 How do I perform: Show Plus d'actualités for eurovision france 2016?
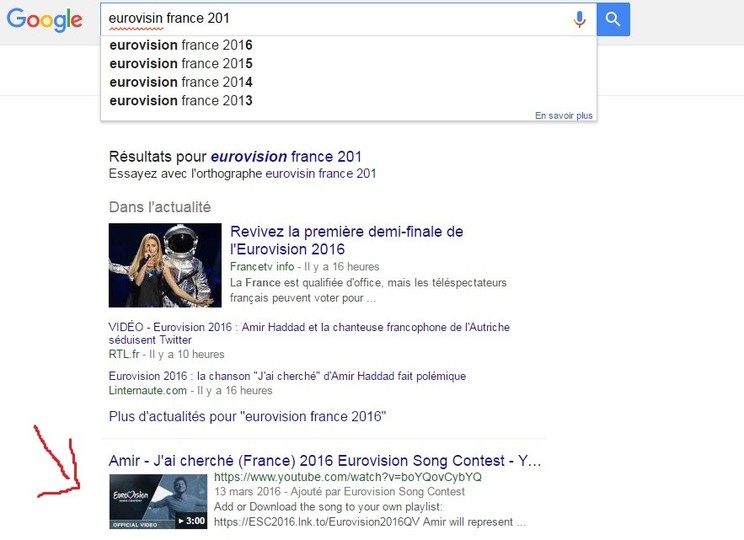[x=247, y=416]
